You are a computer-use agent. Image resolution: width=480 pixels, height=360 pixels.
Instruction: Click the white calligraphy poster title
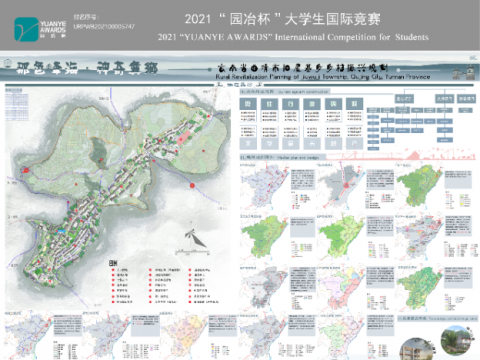[87, 68]
